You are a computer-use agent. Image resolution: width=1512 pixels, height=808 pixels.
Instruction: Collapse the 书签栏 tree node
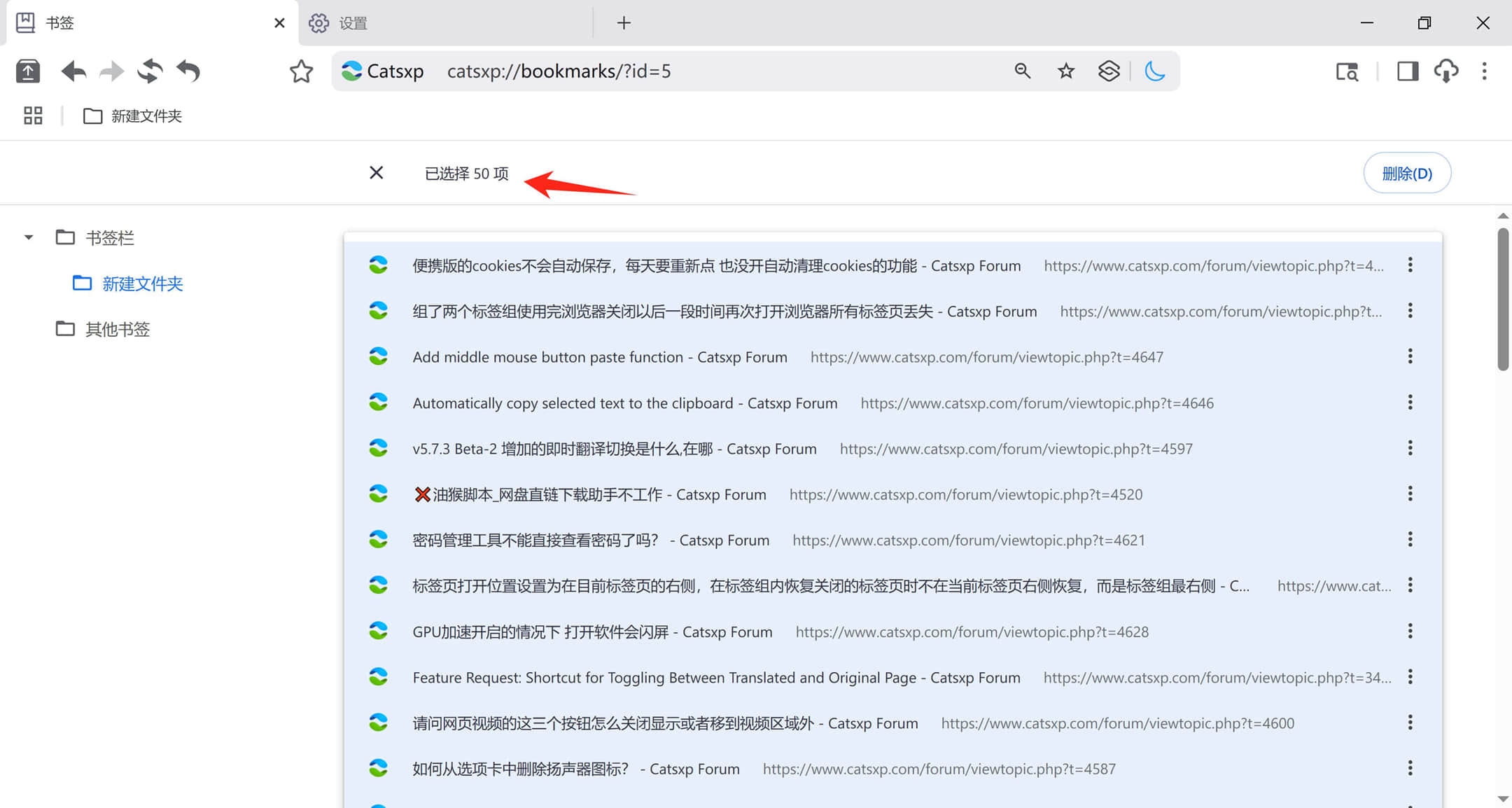coord(29,237)
